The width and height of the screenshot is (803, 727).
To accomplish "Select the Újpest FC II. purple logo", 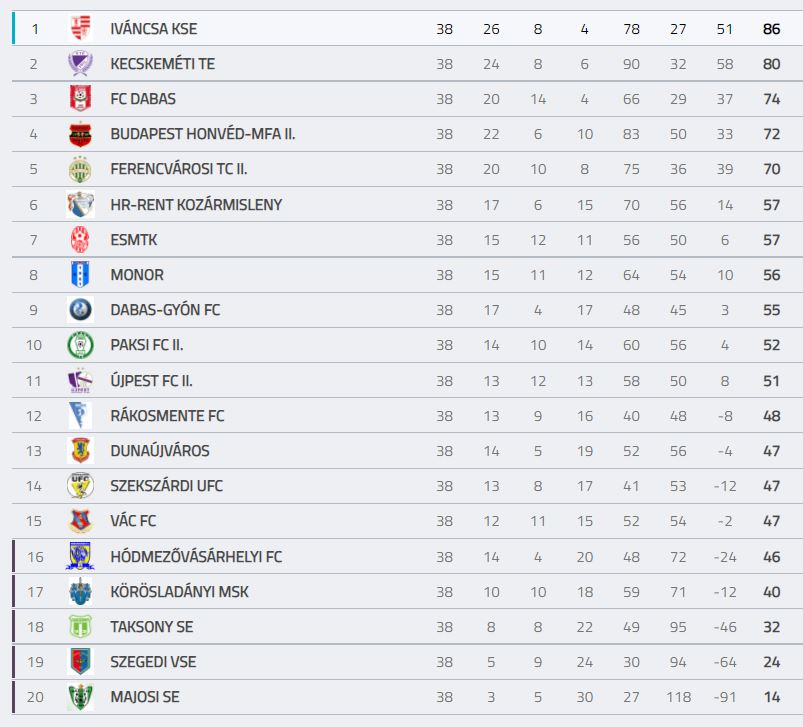I will [x=80, y=380].
